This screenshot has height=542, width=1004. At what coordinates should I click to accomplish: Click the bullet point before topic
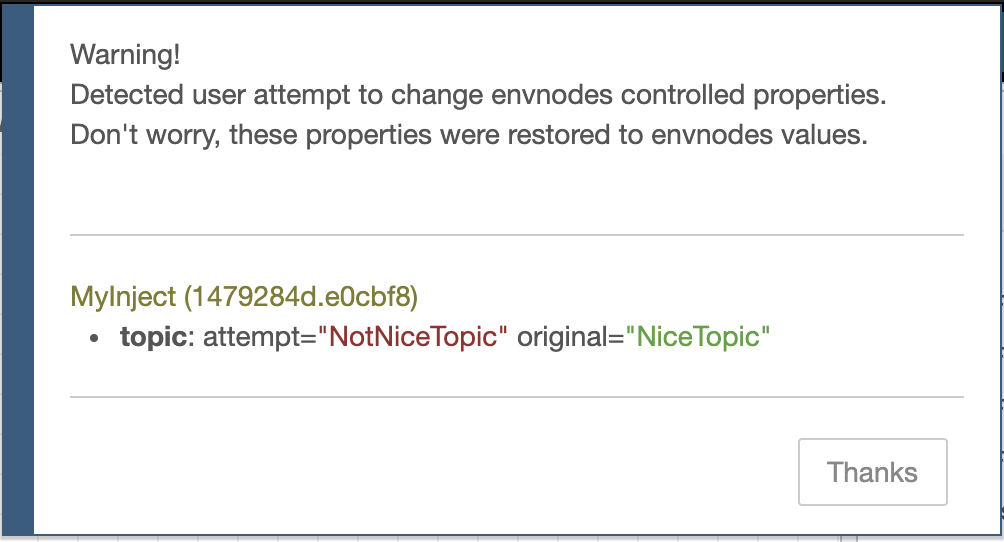[95, 338]
